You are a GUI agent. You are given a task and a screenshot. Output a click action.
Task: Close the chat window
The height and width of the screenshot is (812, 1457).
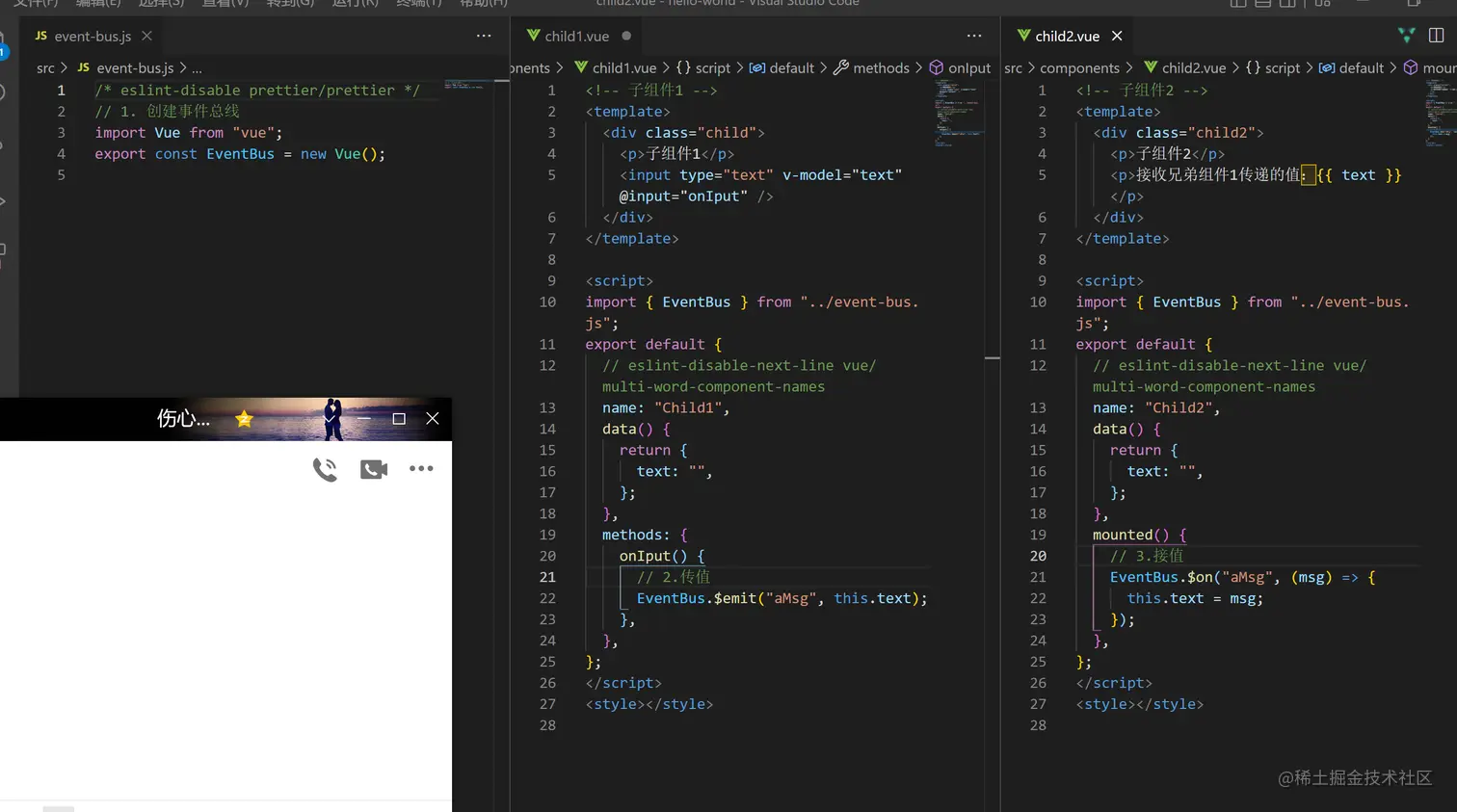tap(433, 419)
